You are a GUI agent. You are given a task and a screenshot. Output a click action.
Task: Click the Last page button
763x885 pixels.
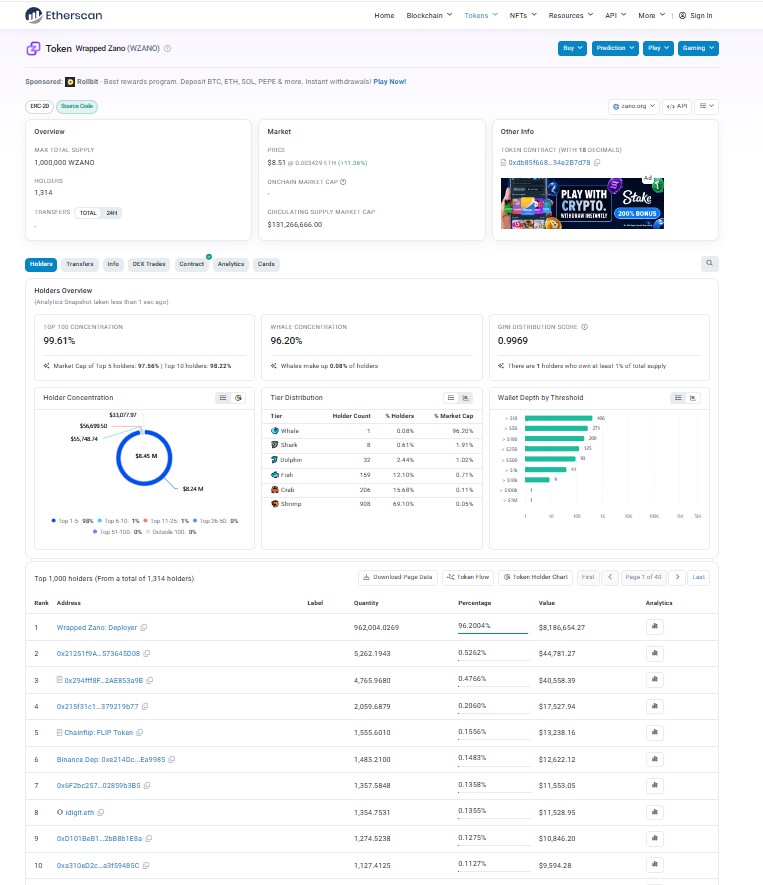pos(699,577)
